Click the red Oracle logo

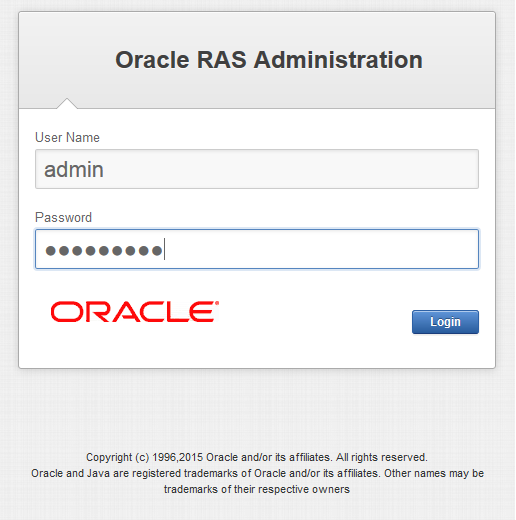[x=135, y=312]
